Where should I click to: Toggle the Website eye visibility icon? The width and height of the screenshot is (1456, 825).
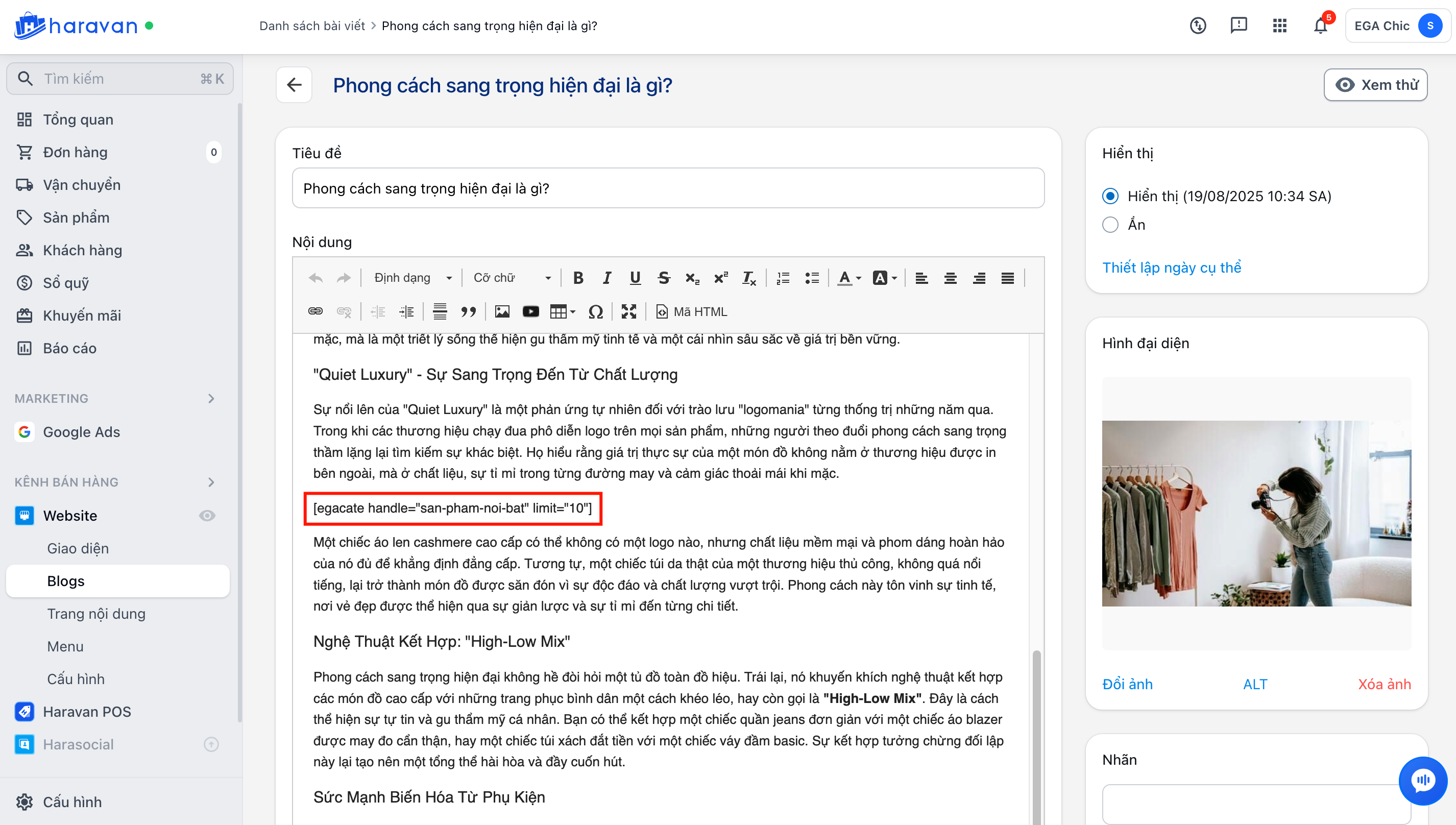[x=207, y=516]
